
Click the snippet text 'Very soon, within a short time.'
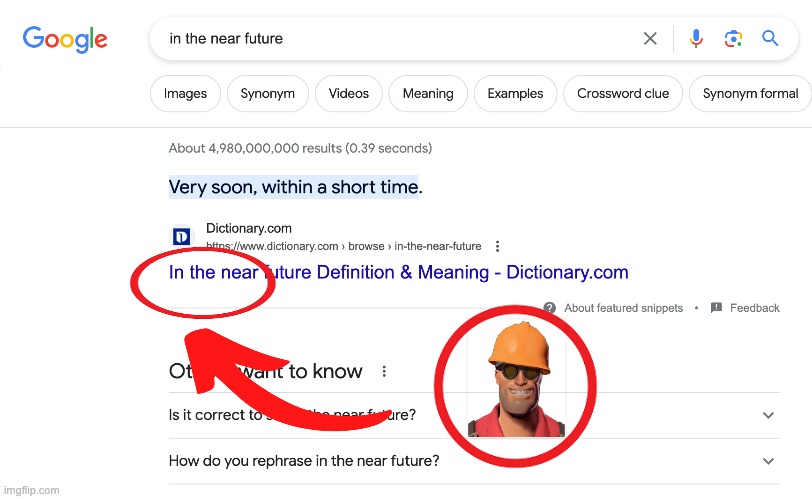[x=296, y=187]
